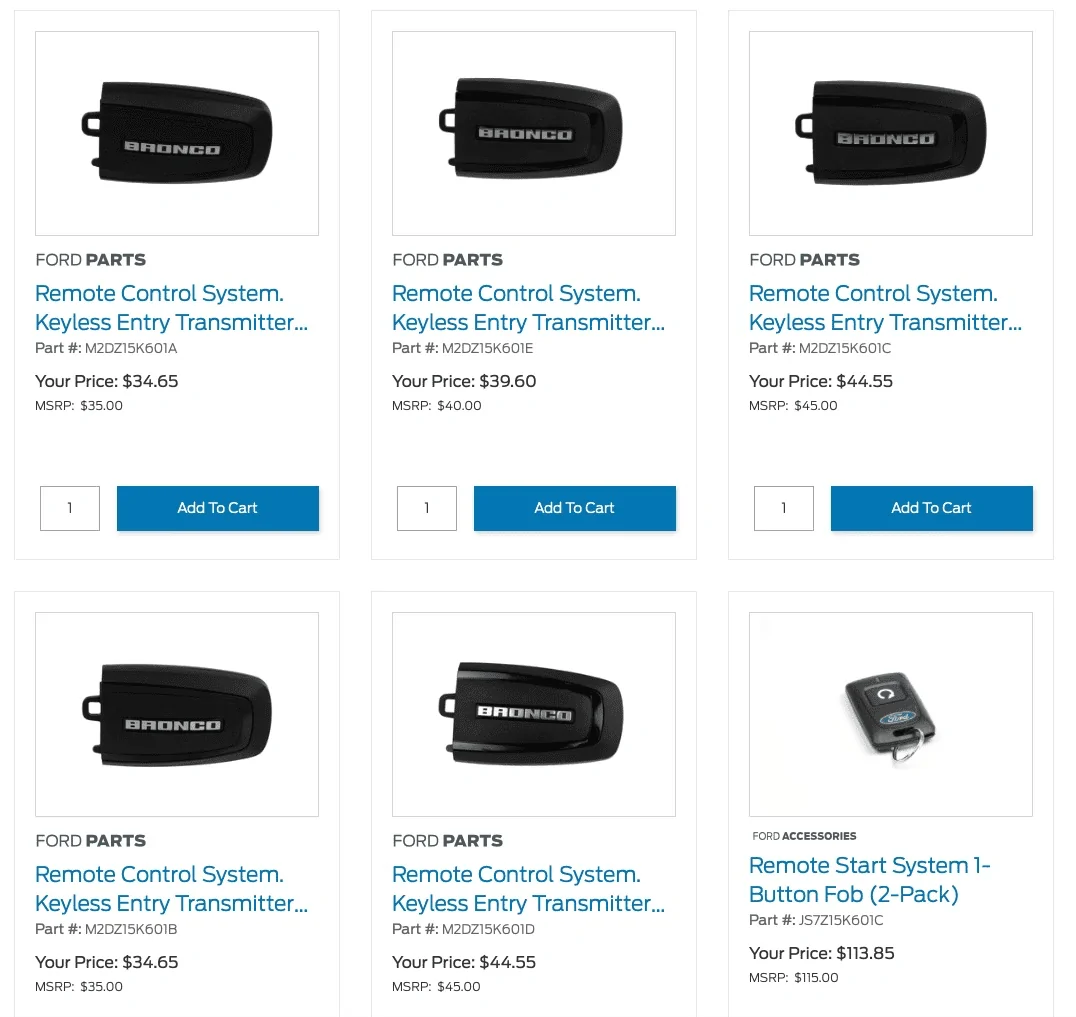The height and width of the screenshot is (1017, 1076).
Task: Click Ford Accessories label on remote start card
Action: 804,836
